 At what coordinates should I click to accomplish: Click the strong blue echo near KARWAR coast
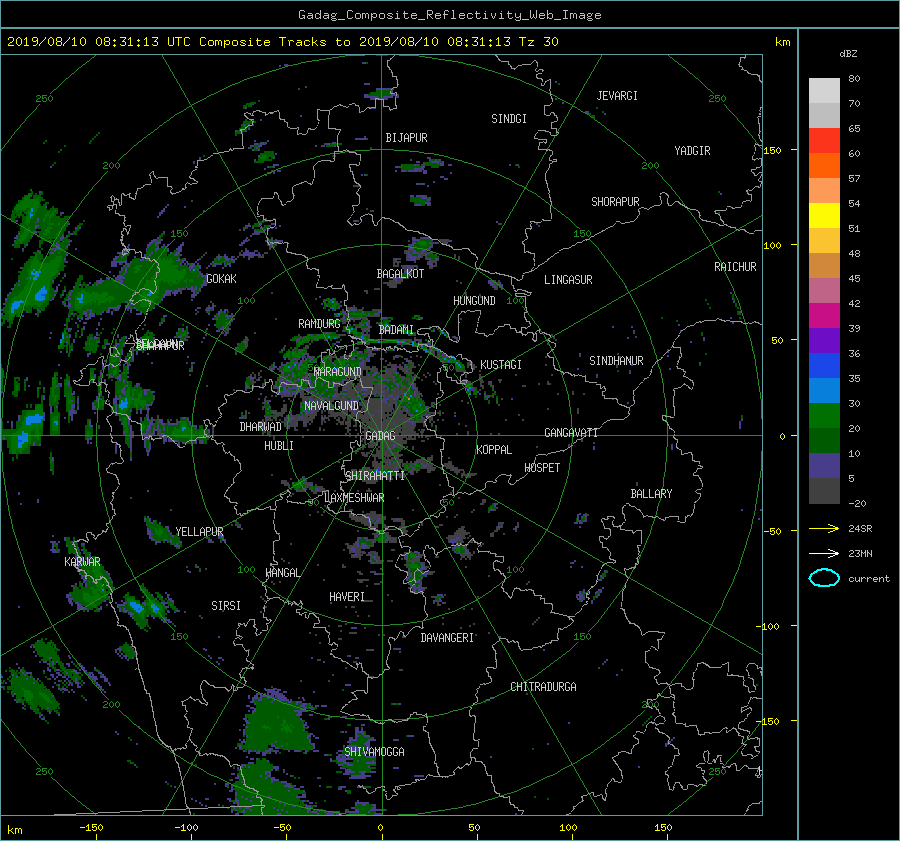point(137,606)
